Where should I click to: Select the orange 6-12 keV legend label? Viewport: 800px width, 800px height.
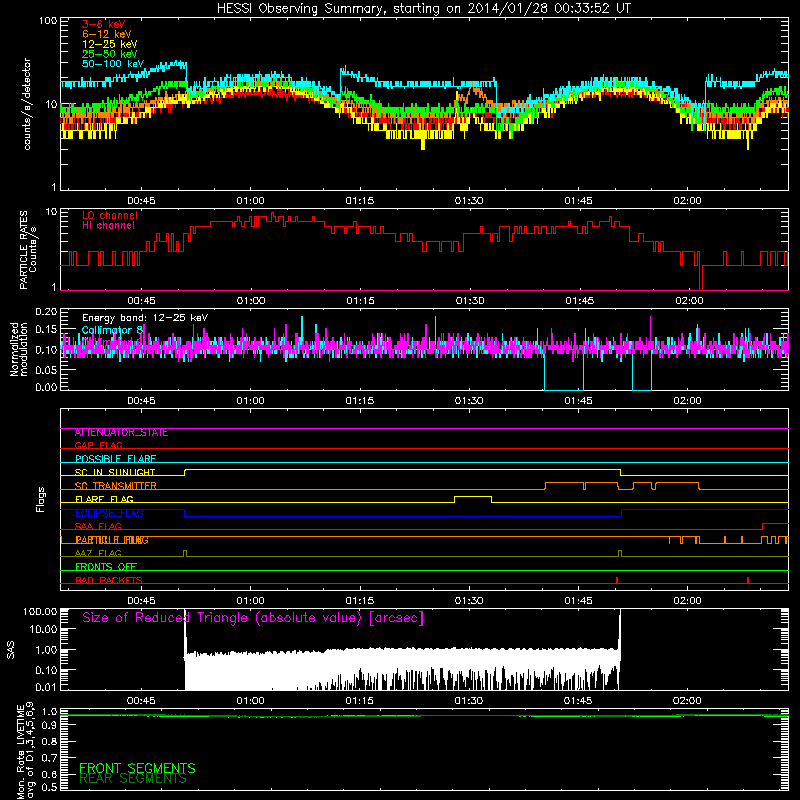106,34
